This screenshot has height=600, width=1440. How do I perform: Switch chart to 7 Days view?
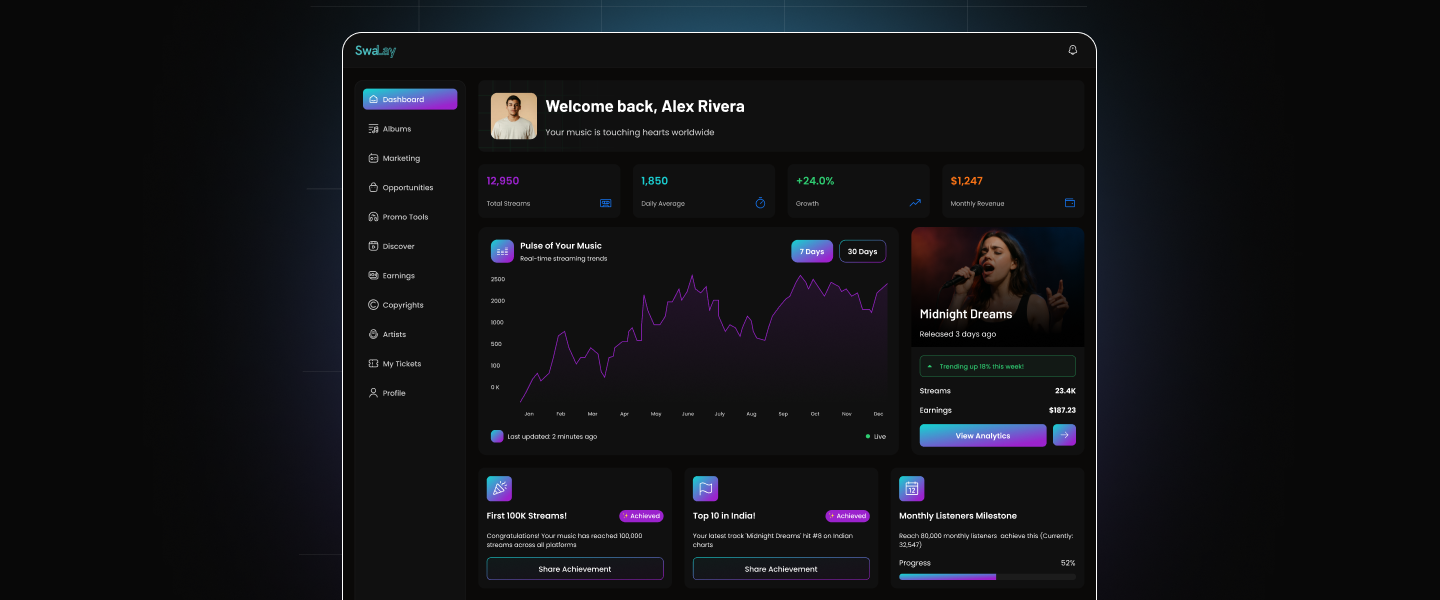pyautogui.click(x=812, y=251)
